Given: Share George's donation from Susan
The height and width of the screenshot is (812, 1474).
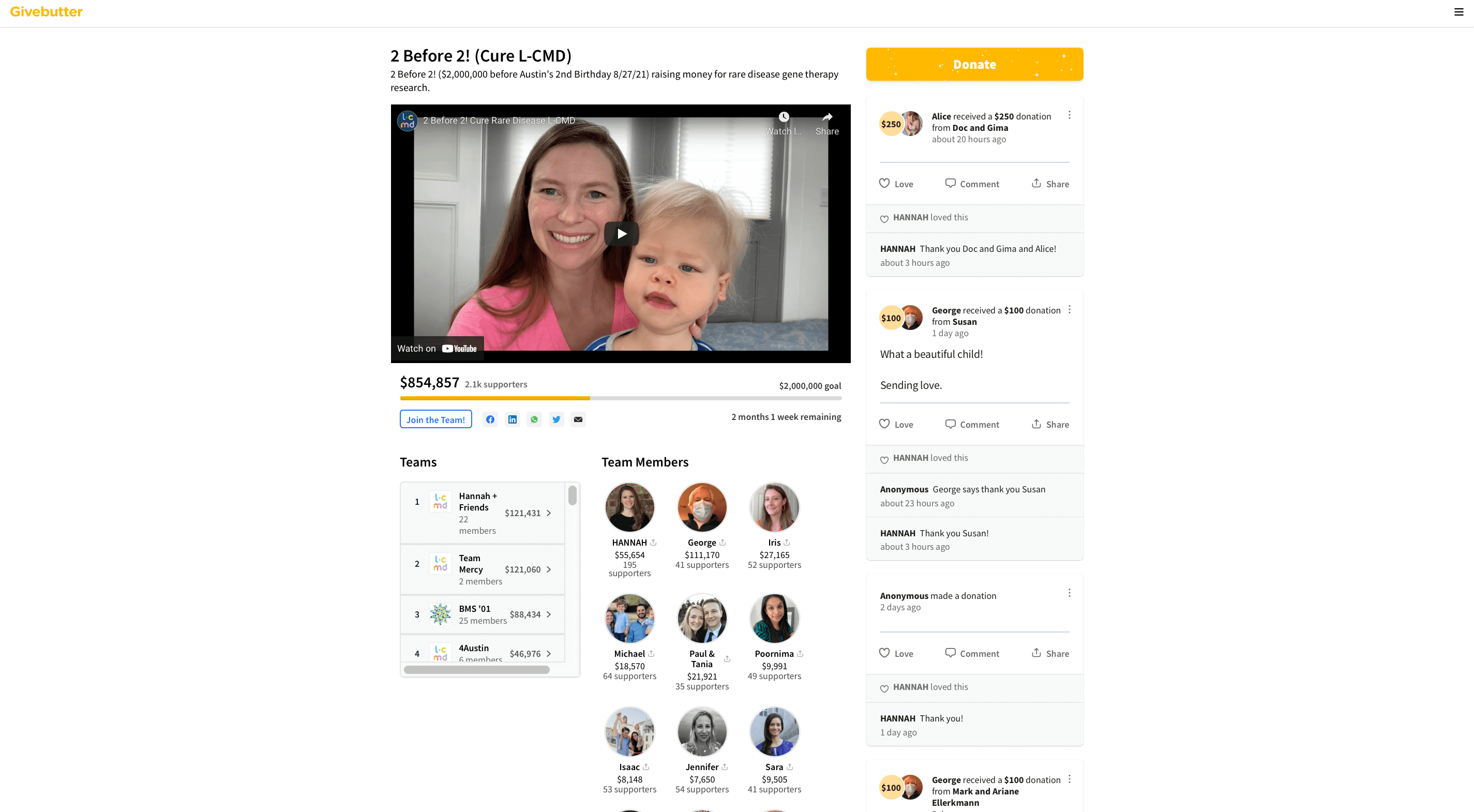Looking at the screenshot, I should coord(1050,424).
